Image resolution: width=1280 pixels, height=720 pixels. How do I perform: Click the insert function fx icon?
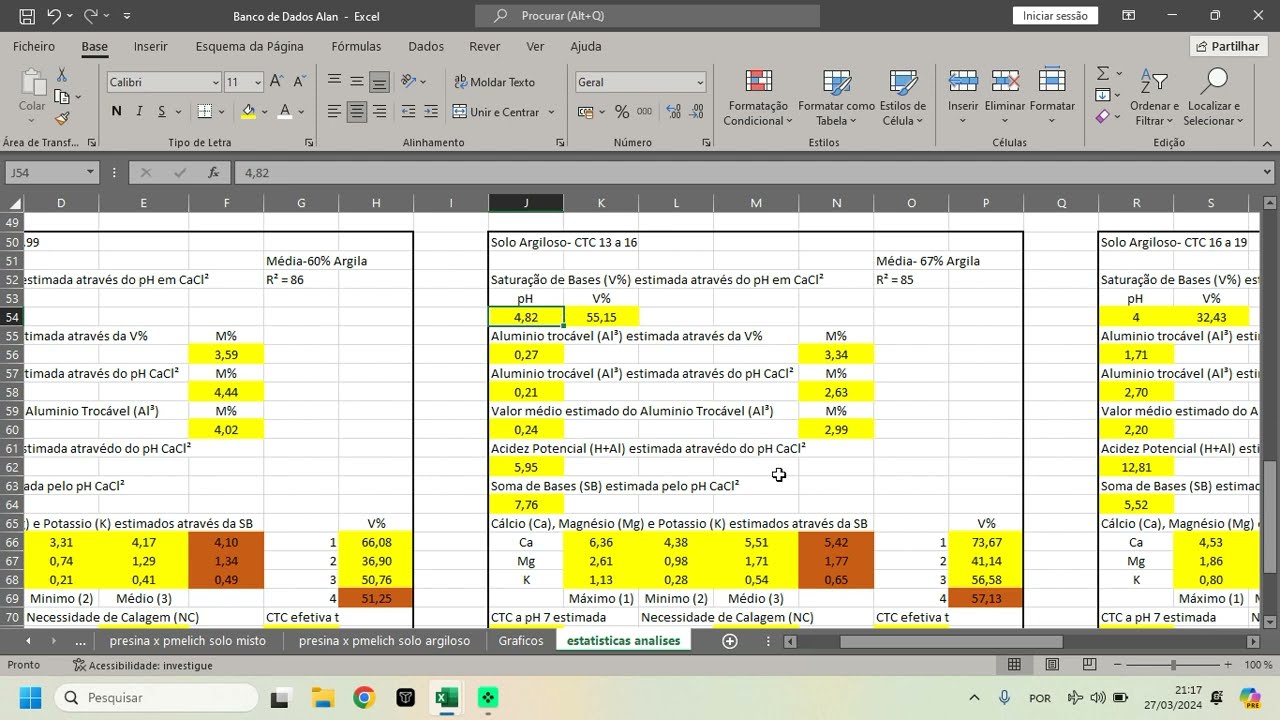[x=213, y=172]
